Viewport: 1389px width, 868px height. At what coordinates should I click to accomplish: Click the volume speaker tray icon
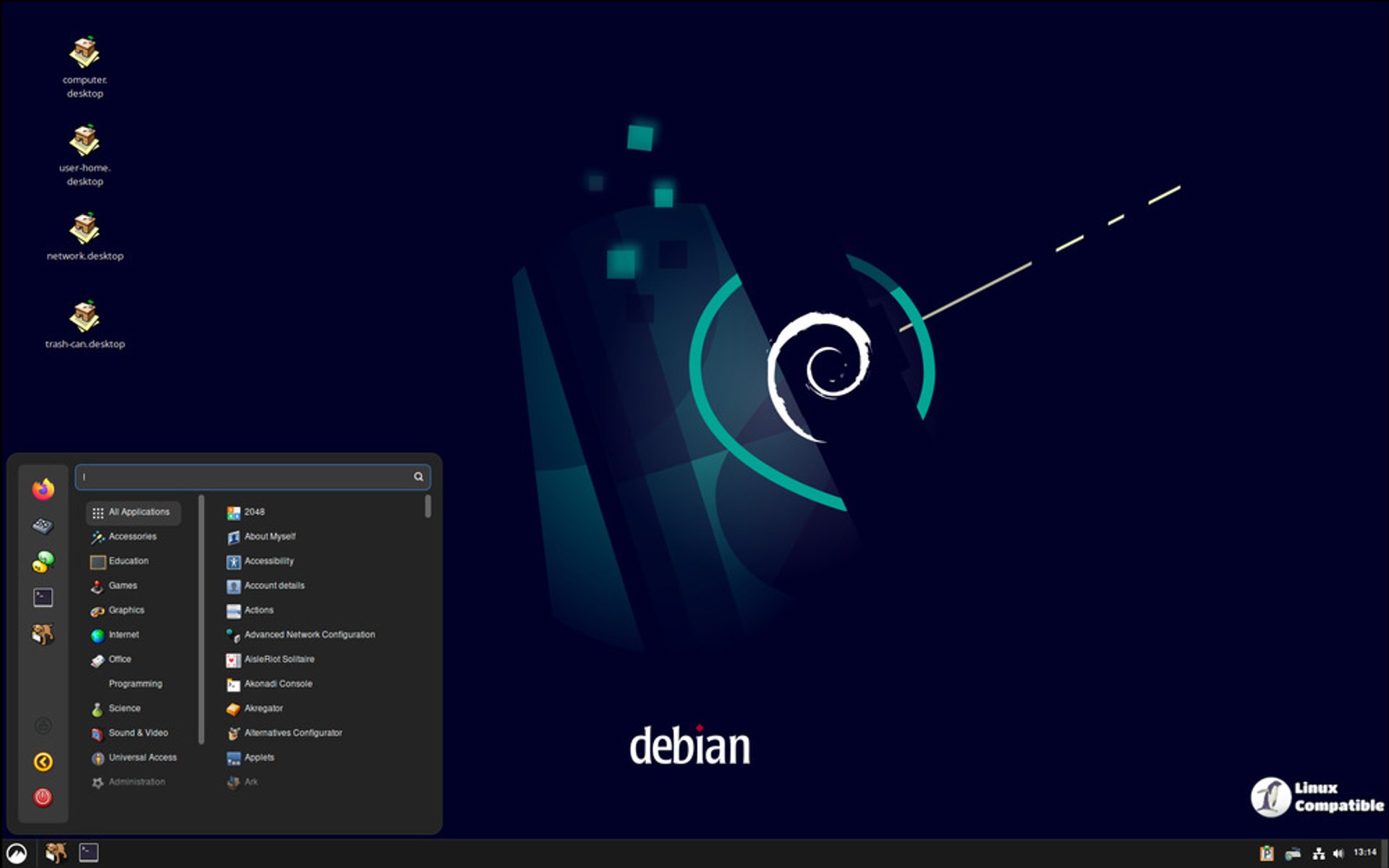1338,854
